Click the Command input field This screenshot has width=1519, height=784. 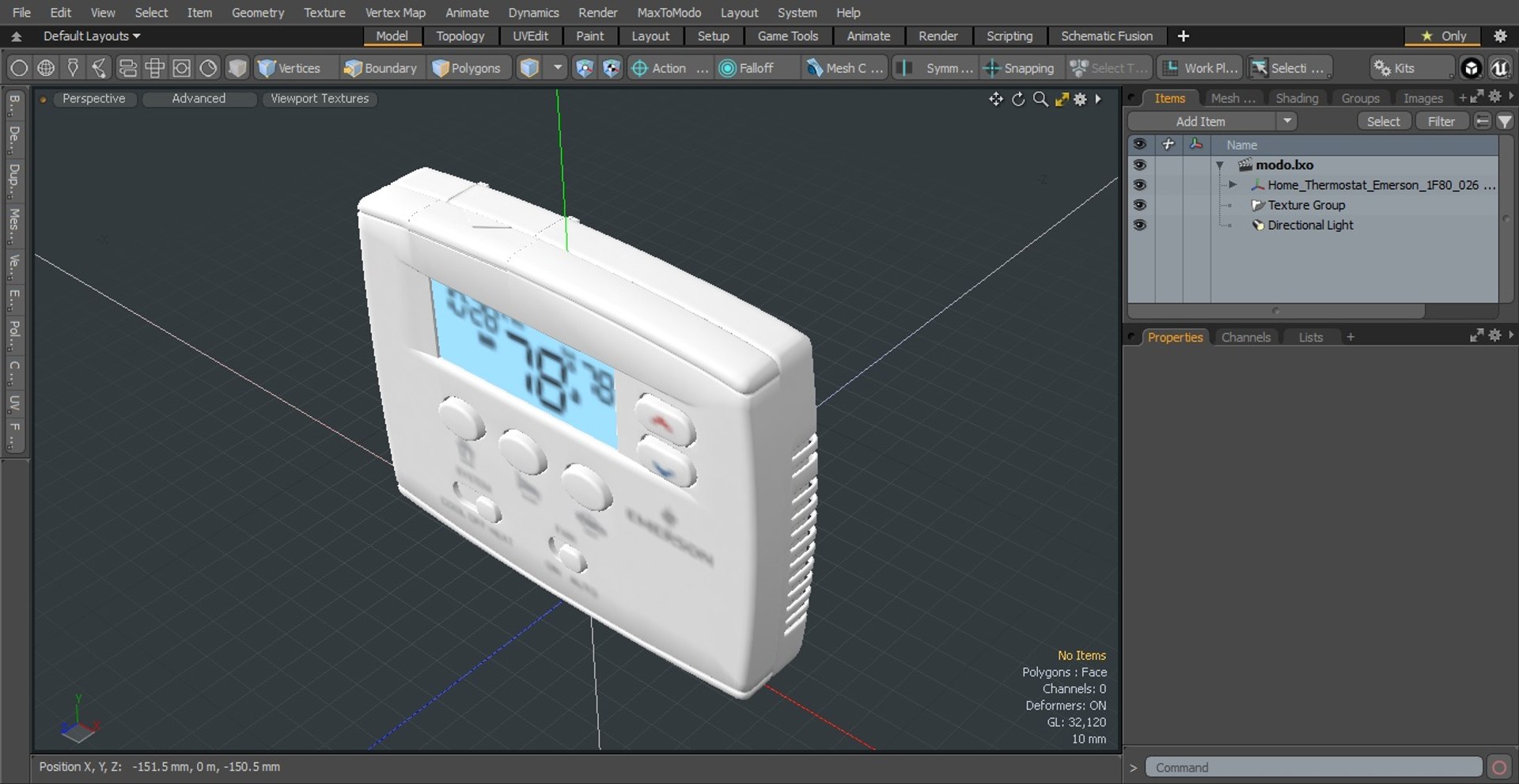(1313, 767)
